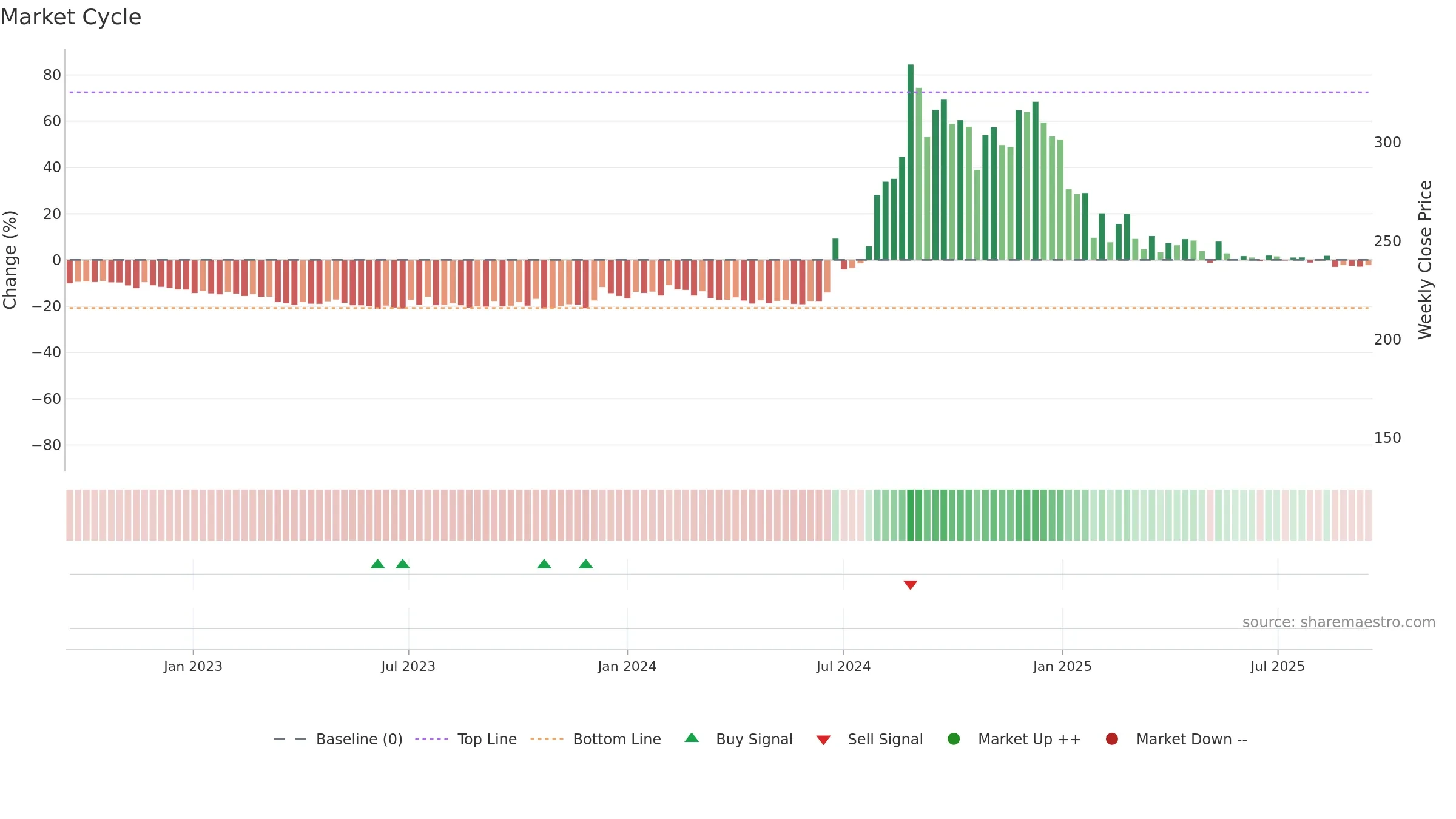1456x819 pixels.
Task: Select the red sell signal marker after Jul 2024
Action: tap(910, 585)
